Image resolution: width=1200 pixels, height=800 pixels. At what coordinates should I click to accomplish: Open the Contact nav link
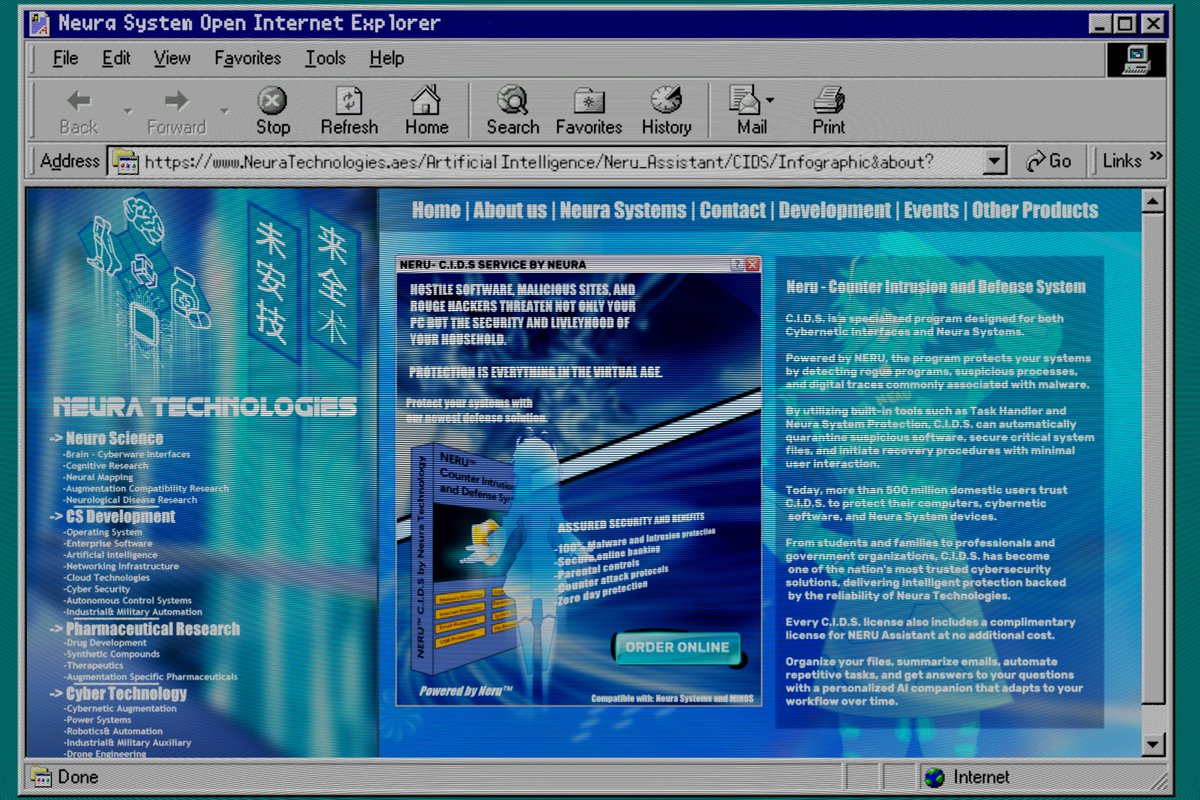[733, 210]
